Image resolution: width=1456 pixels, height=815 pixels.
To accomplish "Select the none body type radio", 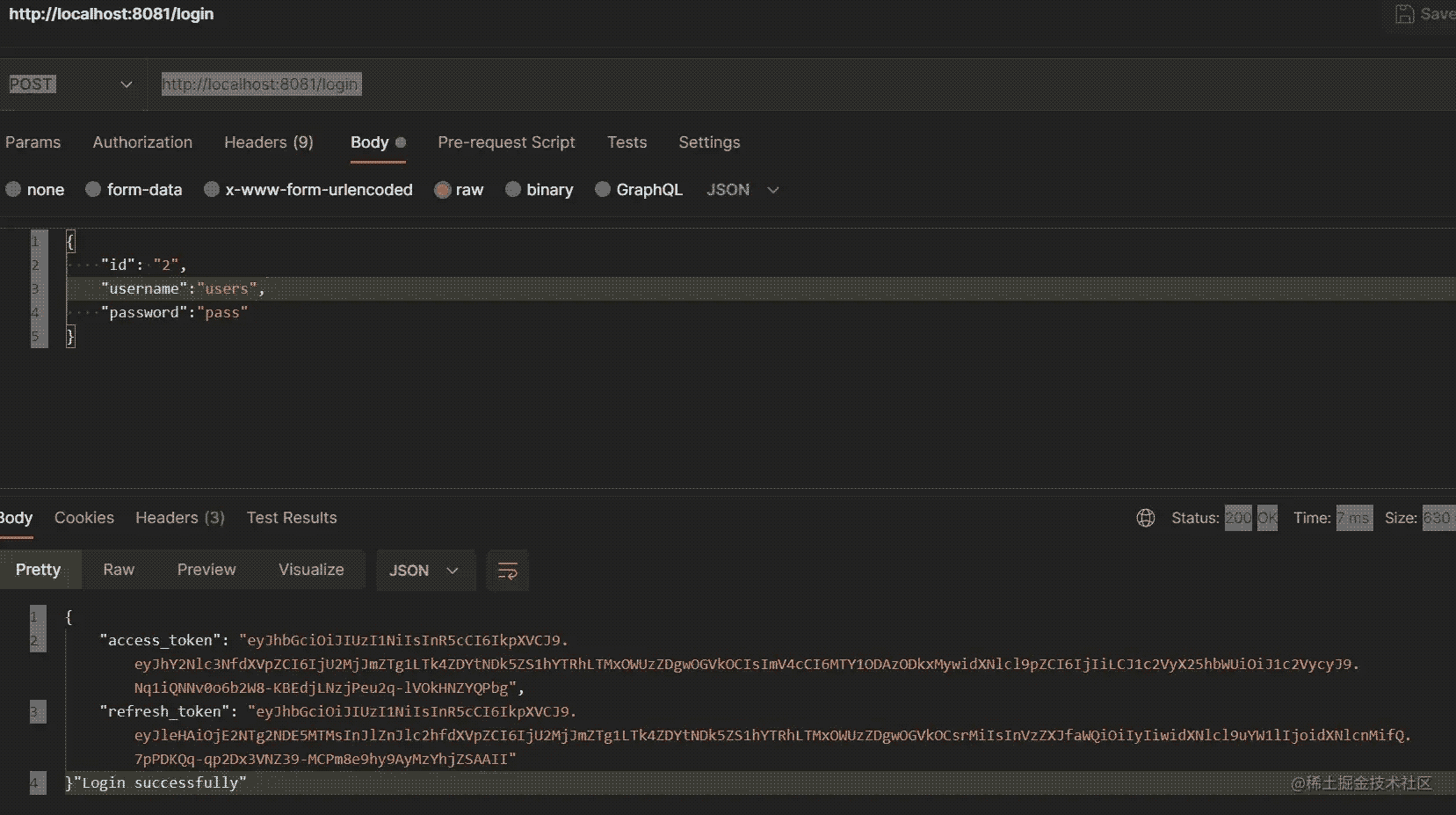I will pyautogui.click(x=13, y=190).
